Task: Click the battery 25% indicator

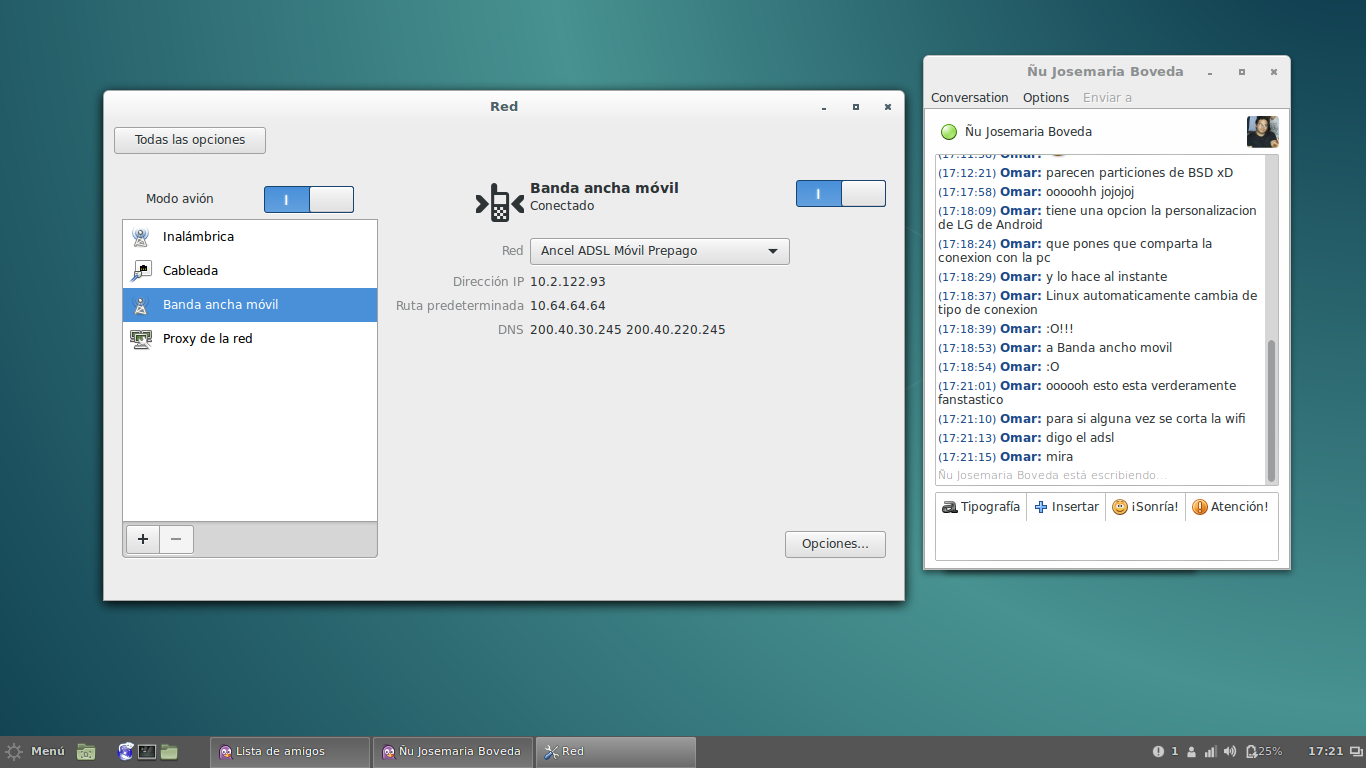Action: [x=1264, y=751]
